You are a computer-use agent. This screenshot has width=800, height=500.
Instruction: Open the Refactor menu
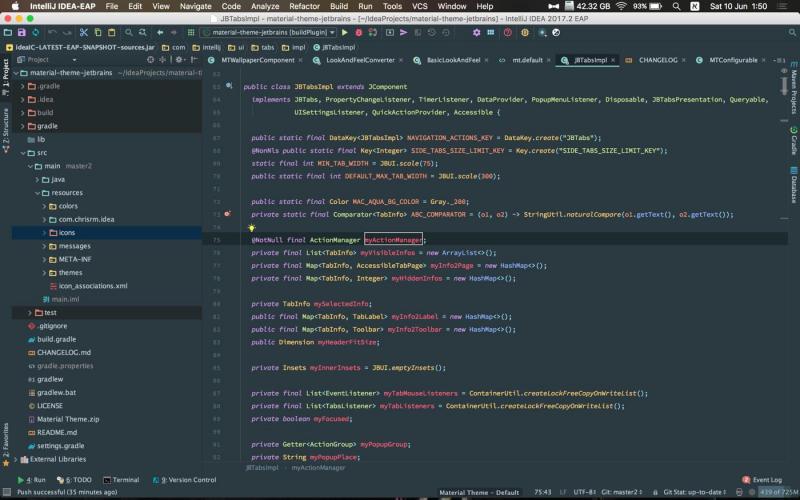coord(304,6)
